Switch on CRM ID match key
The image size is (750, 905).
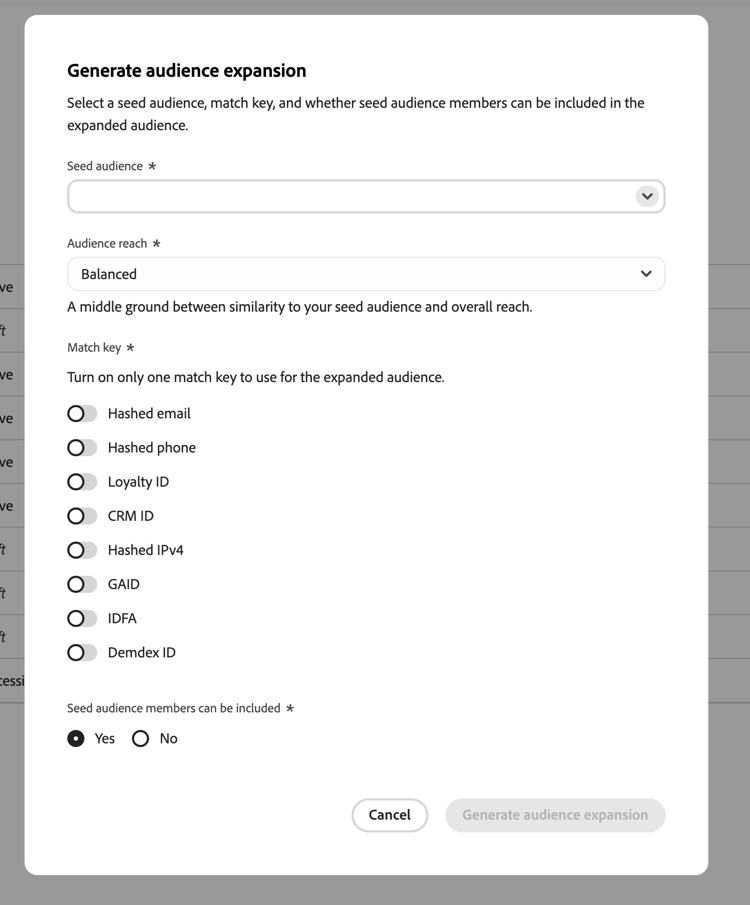[x=82, y=515]
